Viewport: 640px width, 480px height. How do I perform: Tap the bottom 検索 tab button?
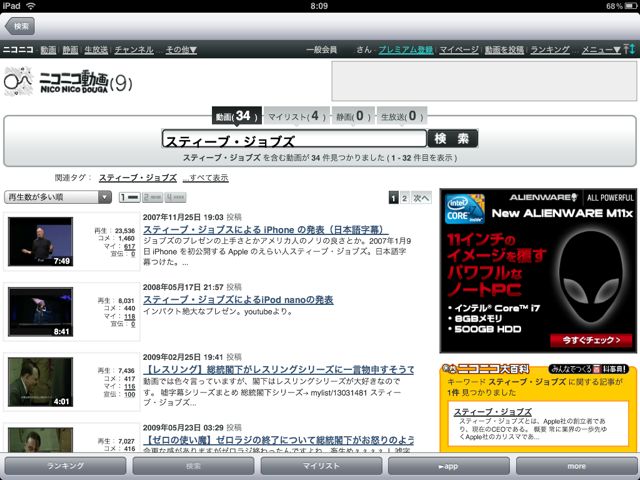pos(193,466)
